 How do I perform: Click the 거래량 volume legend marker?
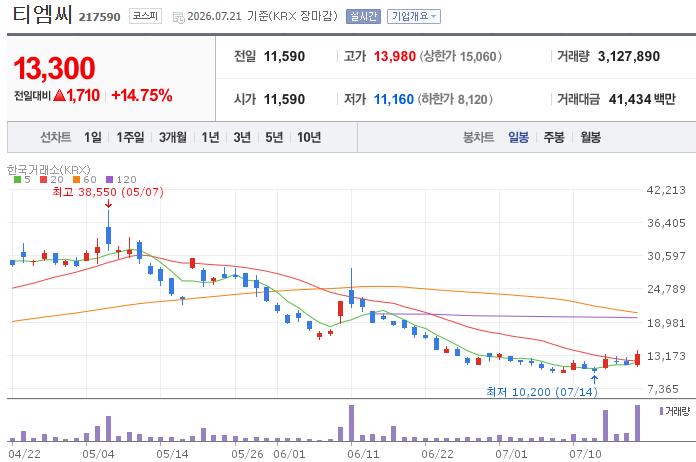coord(661,411)
